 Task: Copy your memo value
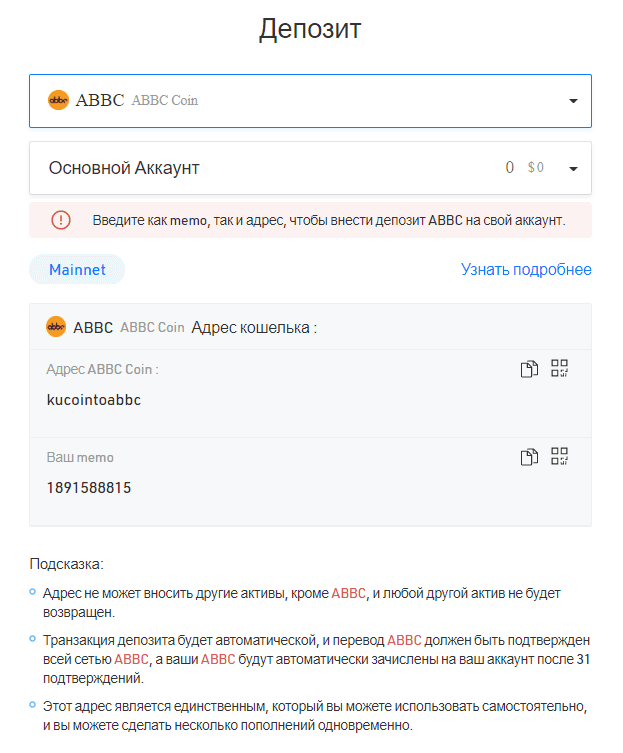click(x=529, y=457)
